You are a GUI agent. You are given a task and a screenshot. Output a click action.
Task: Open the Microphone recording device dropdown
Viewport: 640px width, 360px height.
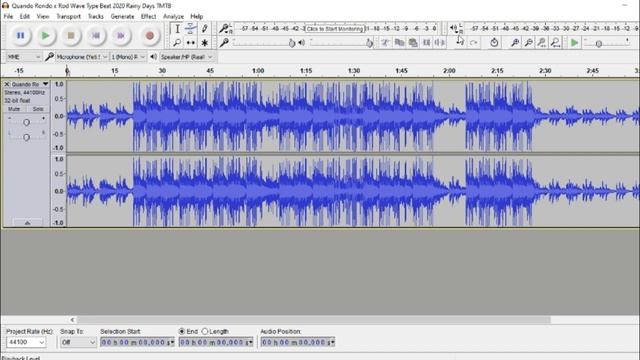[82, 57]
